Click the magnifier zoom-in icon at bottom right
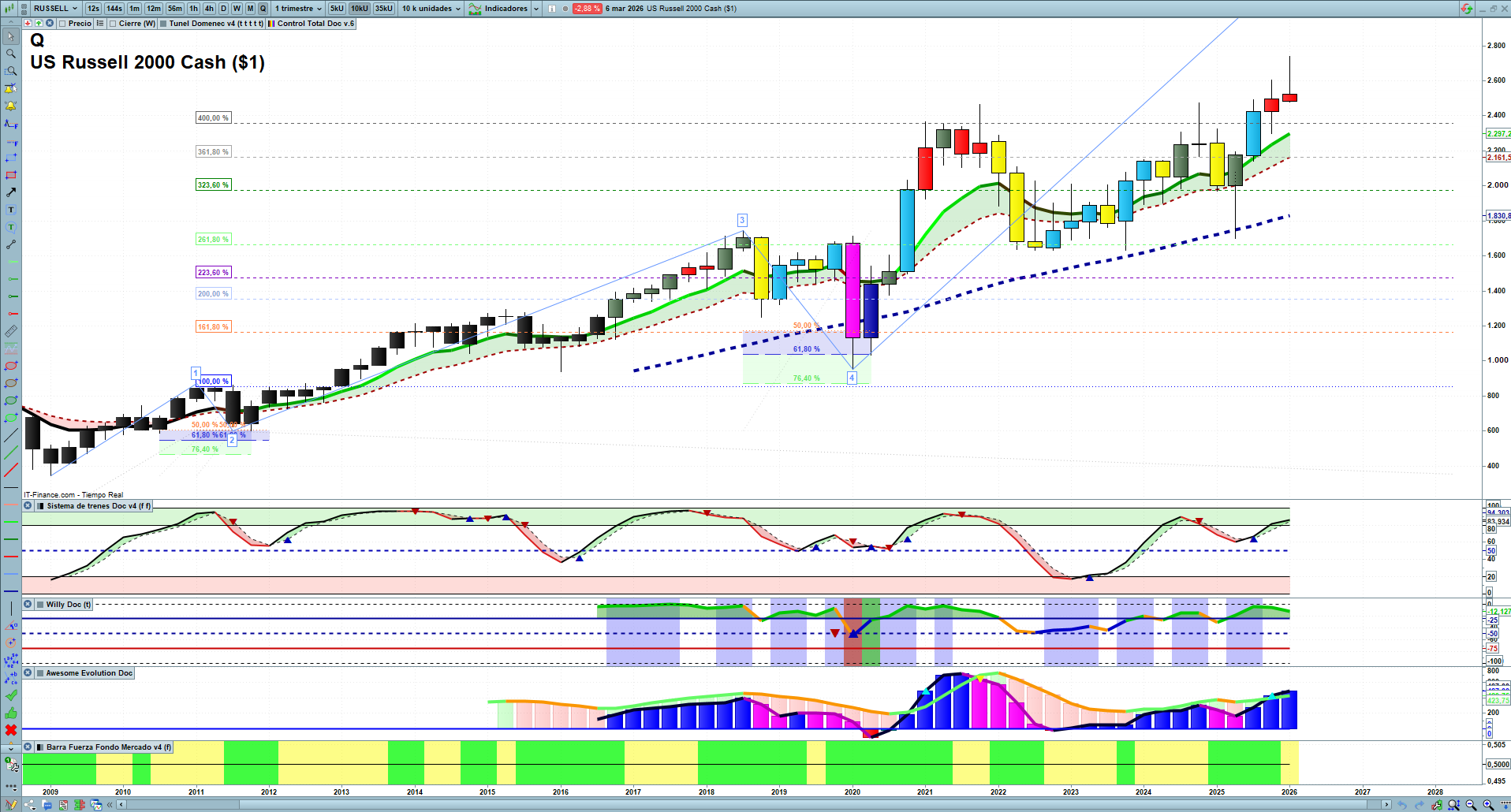Screen dimensions: 1511x812 [1488, 805]
